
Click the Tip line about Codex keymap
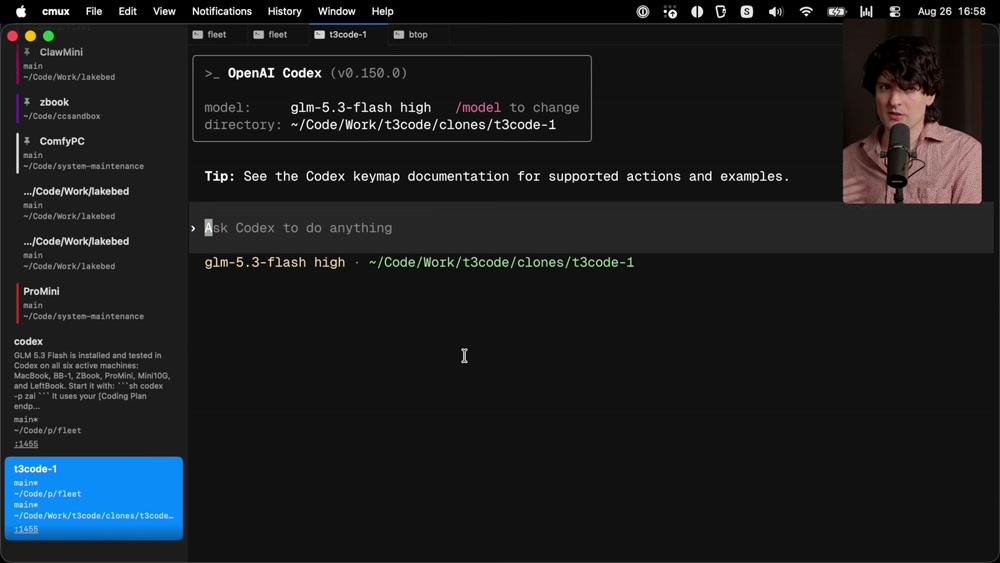497,176
